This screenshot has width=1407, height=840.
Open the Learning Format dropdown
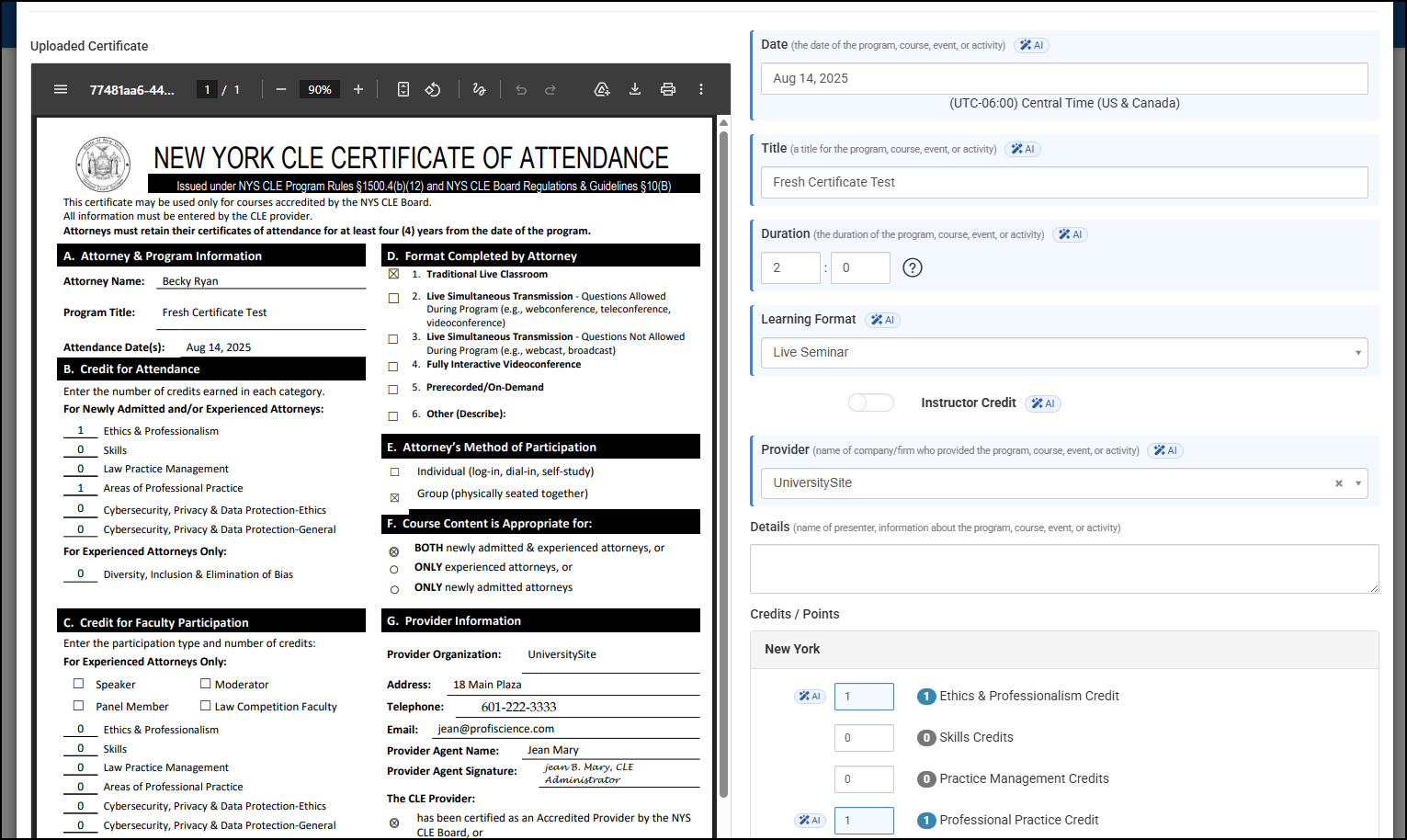(x=1064, y=353)
